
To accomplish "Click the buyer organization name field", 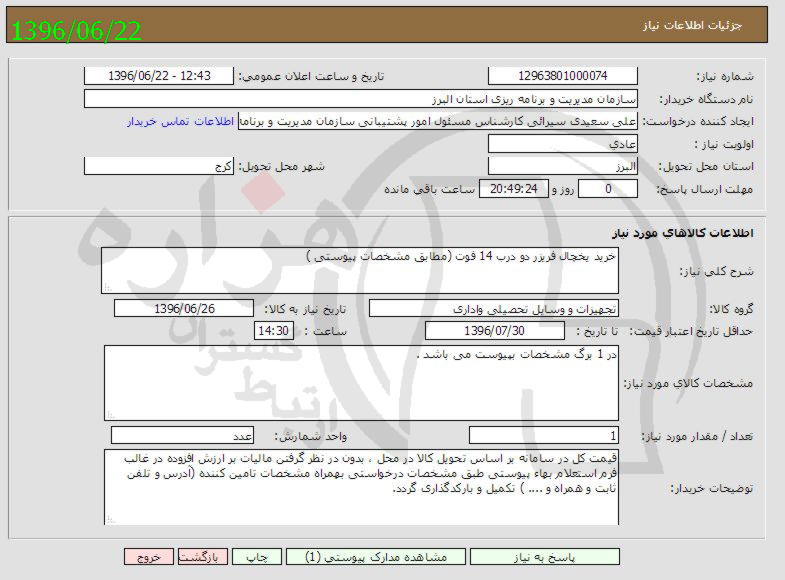I will [361, 99].
